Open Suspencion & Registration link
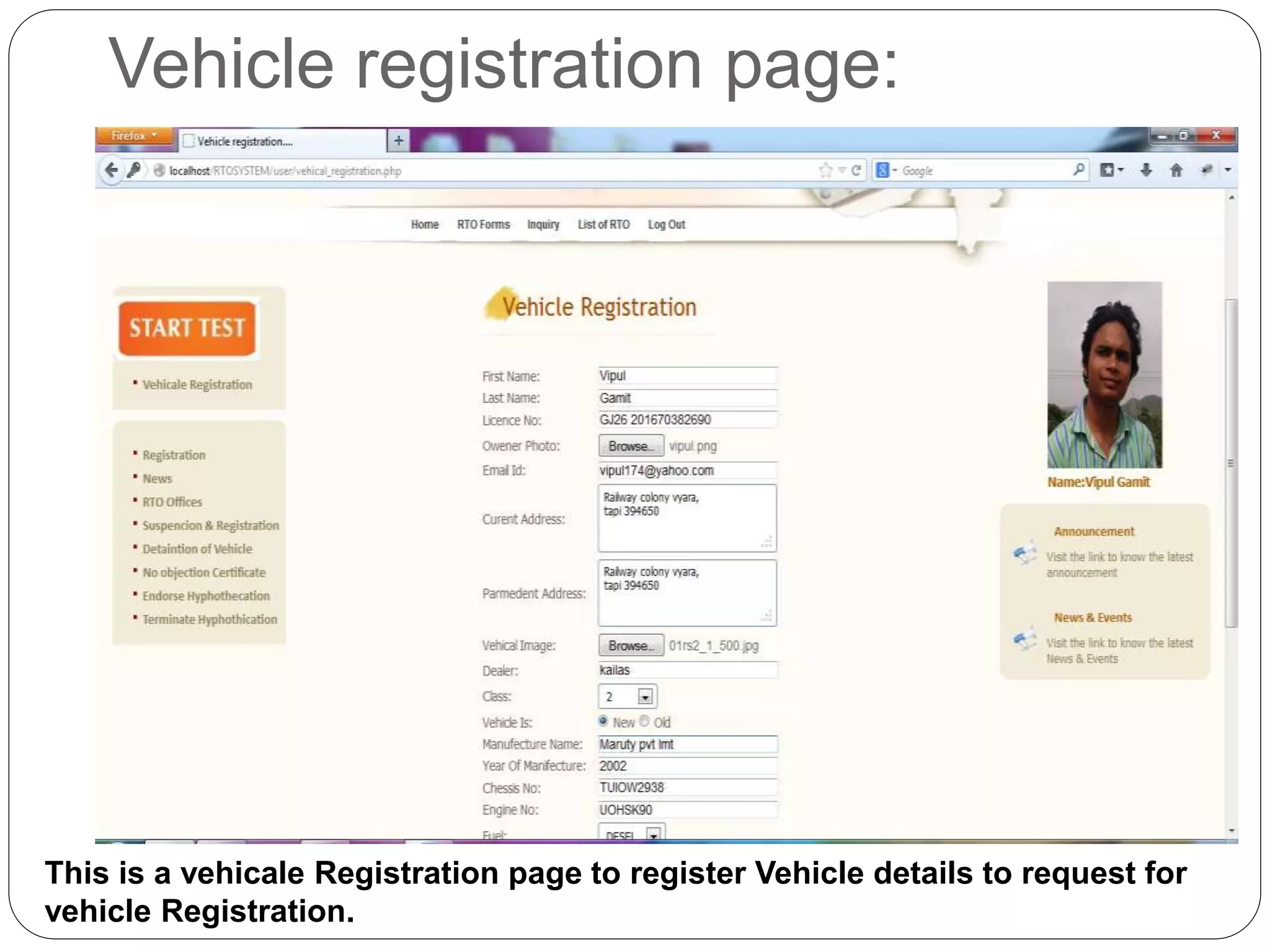This screenshot has width=1270, height=952. (211, 526)
